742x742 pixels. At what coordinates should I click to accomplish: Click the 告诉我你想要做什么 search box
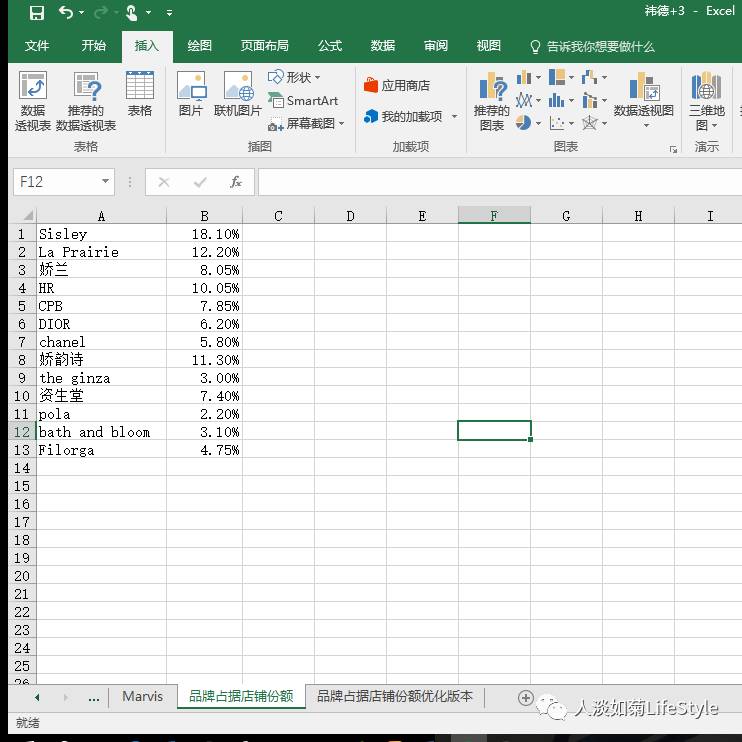[594, 46]
